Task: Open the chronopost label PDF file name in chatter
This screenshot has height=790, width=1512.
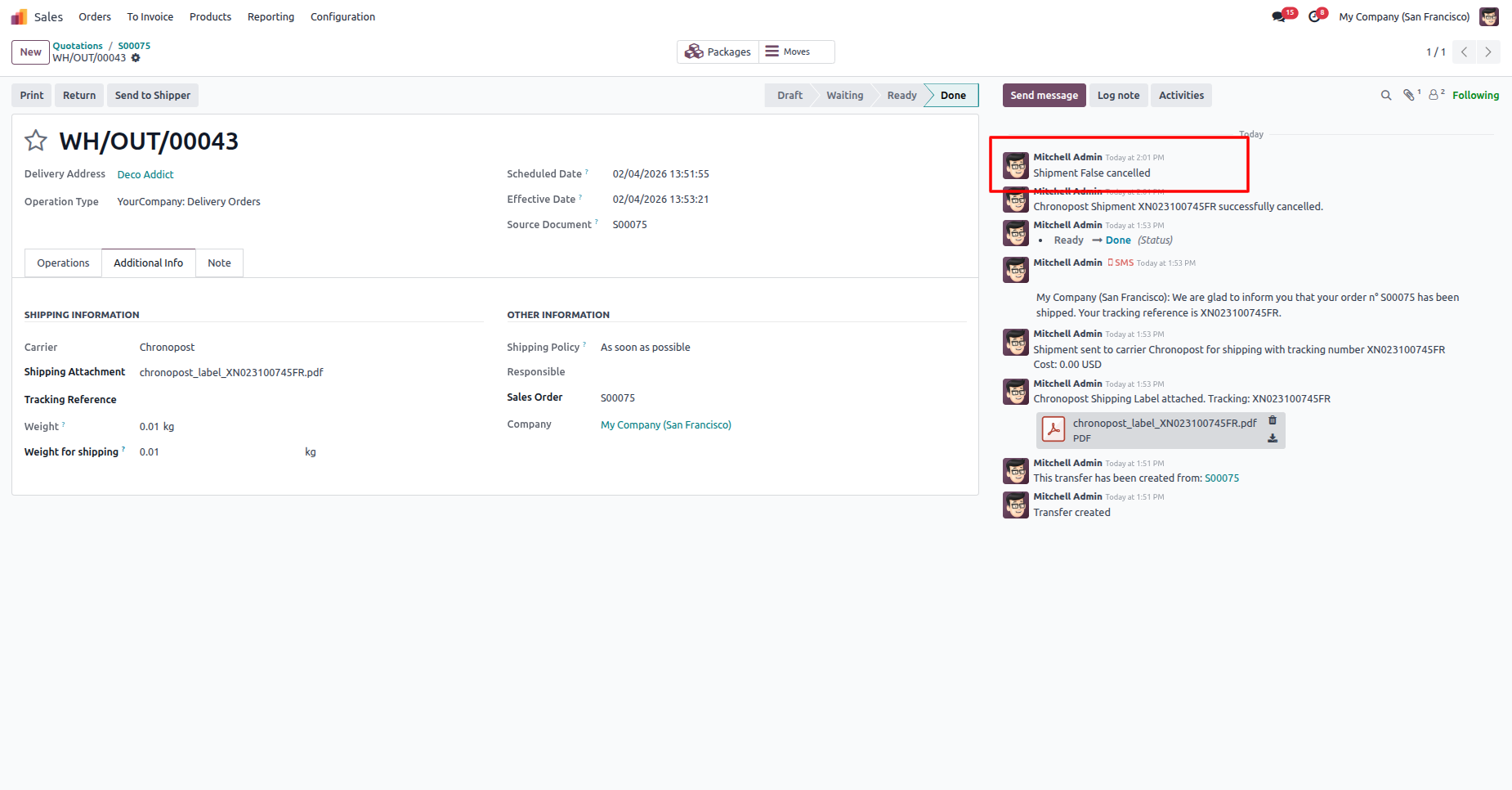Action: 1165,423
